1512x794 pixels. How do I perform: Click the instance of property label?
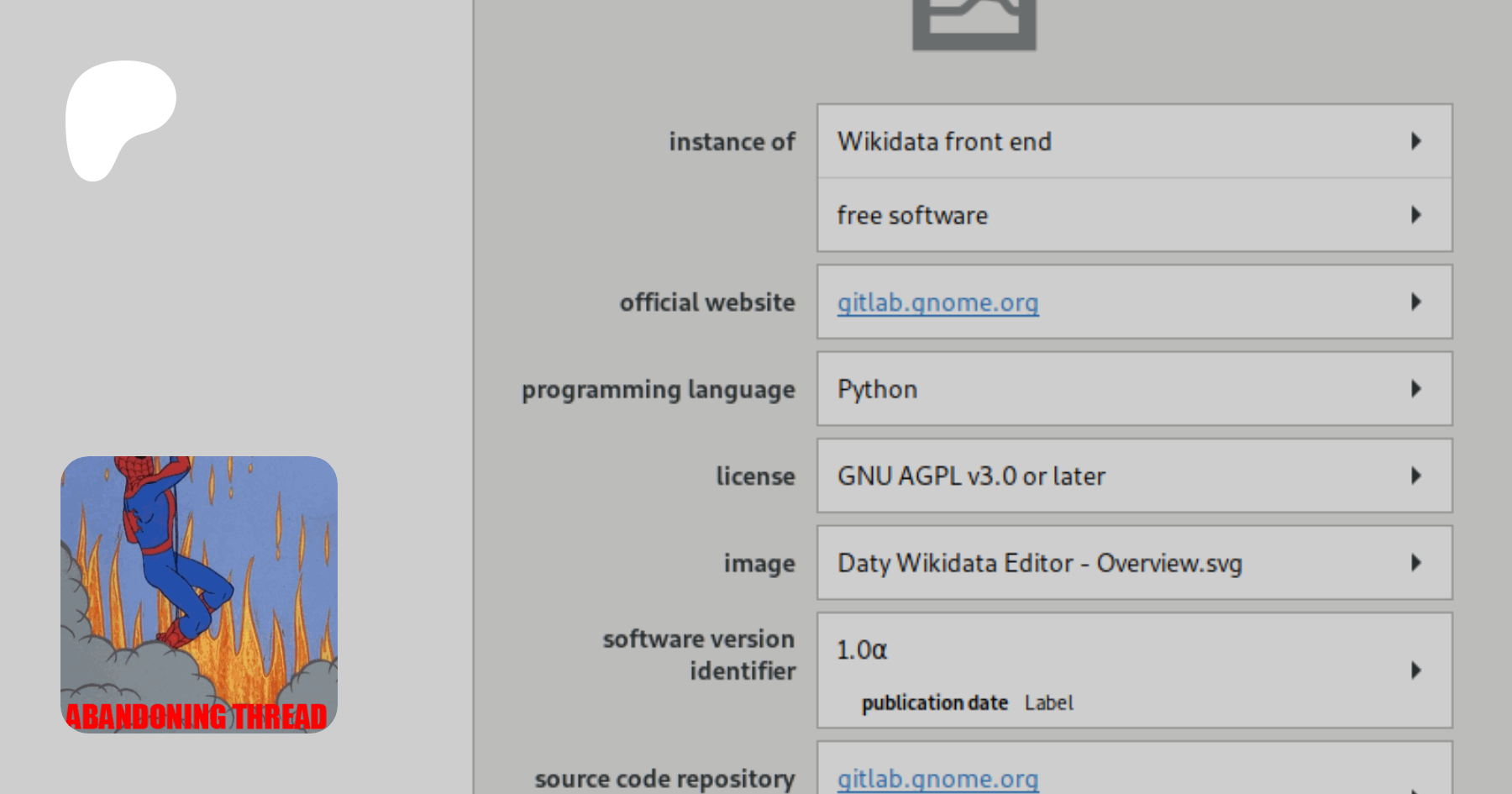coord(732,142)
